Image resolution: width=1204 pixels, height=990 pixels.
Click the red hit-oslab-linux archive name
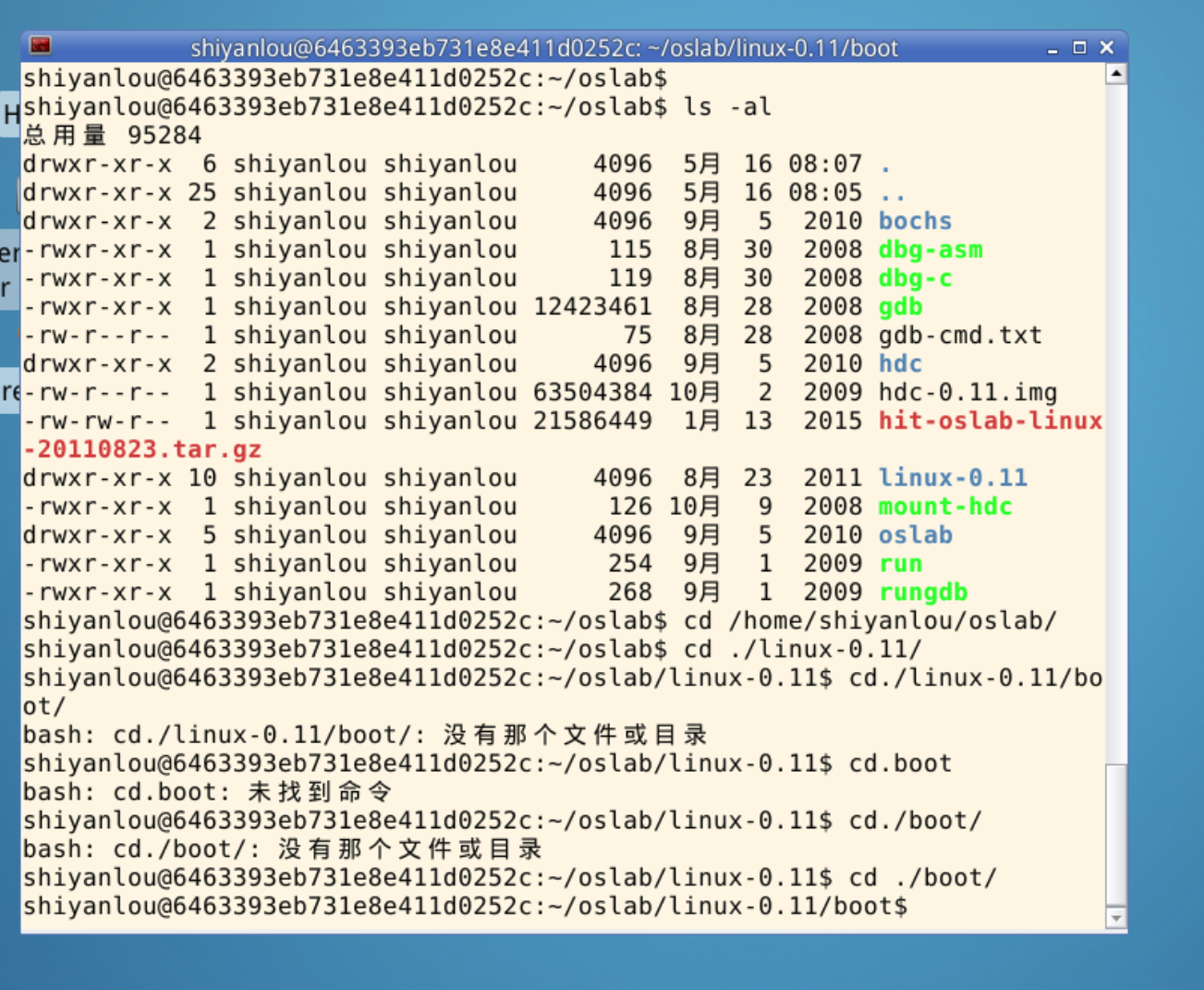[x=990, y=422]
